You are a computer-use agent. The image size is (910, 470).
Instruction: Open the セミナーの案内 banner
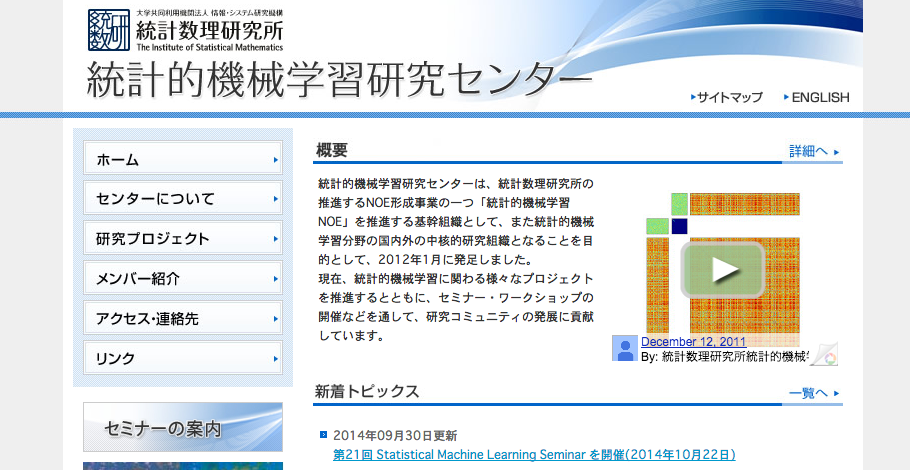183,427
